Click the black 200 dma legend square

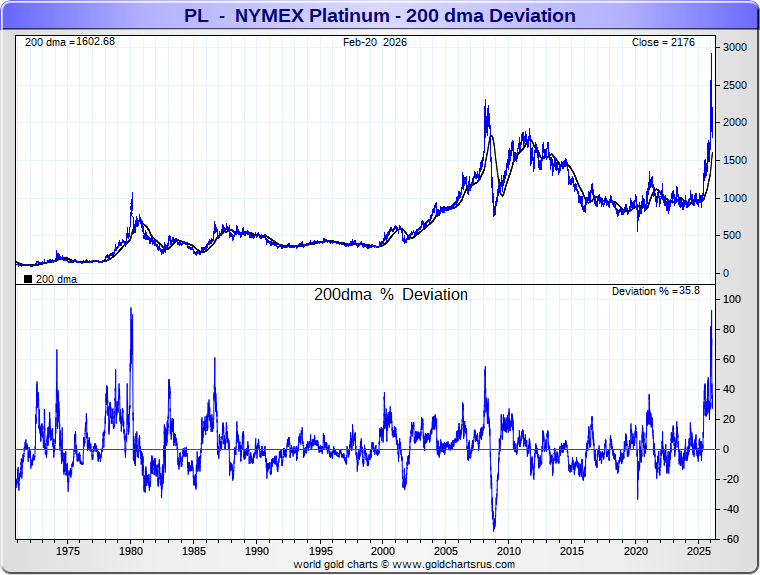click(x=28, y=279)
